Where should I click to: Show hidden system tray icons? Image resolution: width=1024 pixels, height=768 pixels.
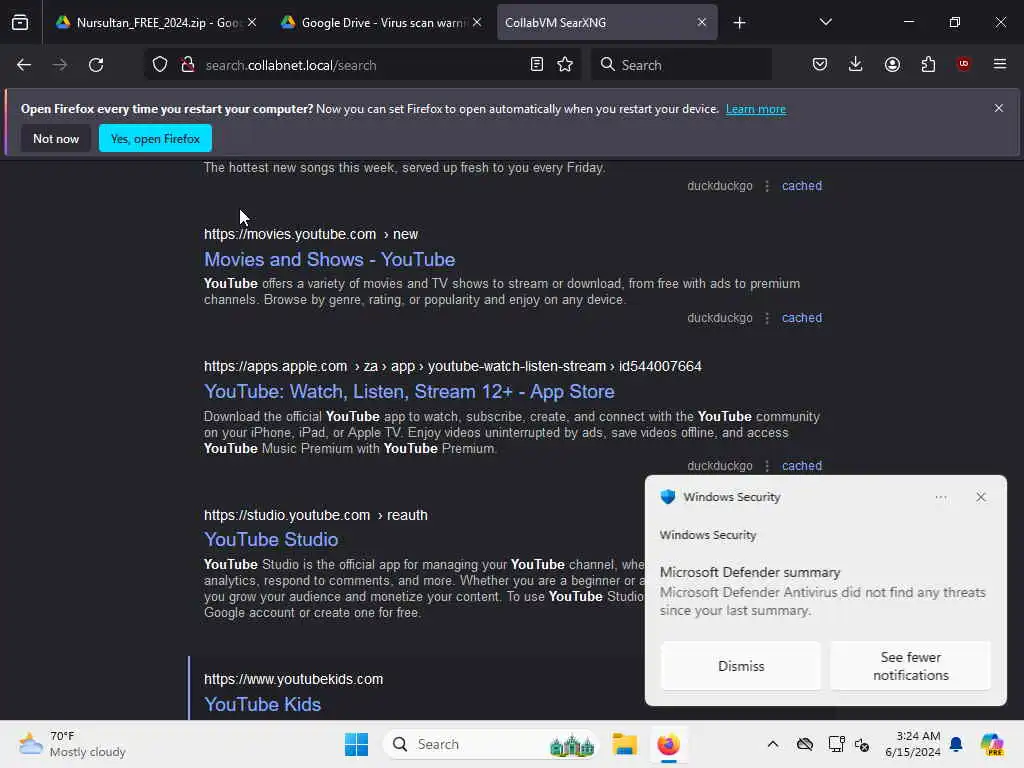click(x=773, y=744)
